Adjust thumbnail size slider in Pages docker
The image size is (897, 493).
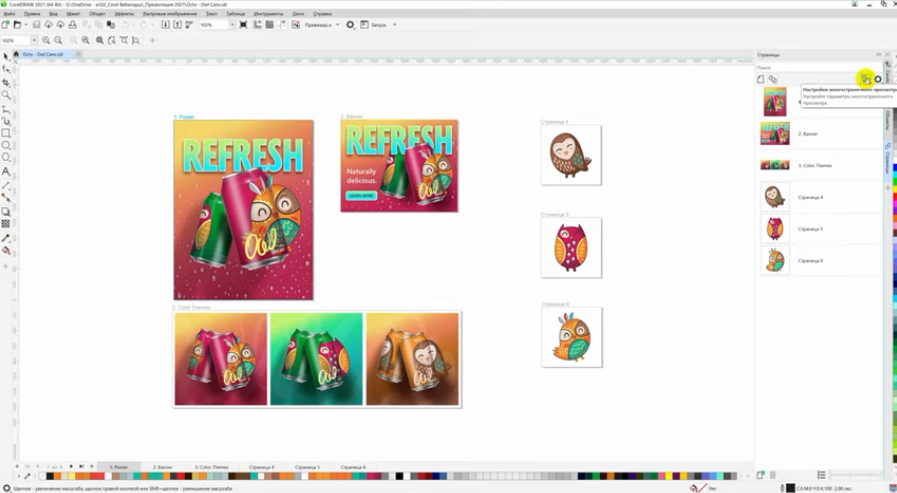855,475
